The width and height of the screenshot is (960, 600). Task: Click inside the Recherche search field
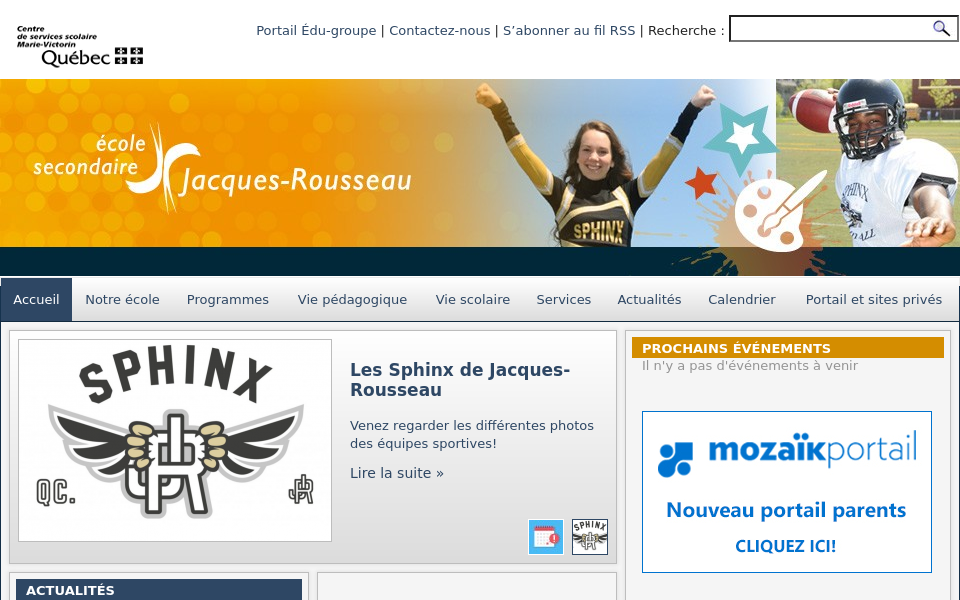[x=830, y=28]
